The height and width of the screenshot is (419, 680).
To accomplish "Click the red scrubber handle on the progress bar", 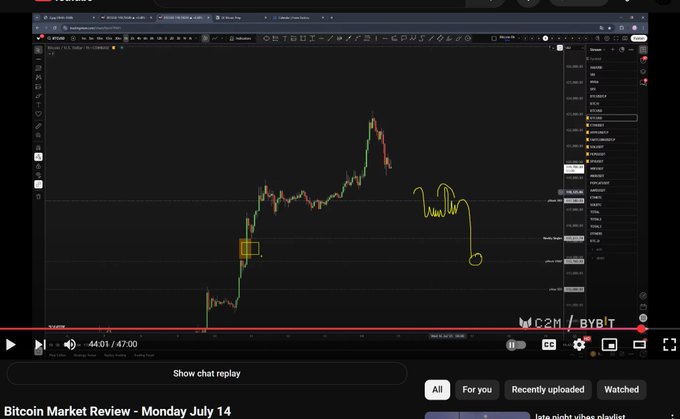I will pyautogui.click(x=641, y=329).
